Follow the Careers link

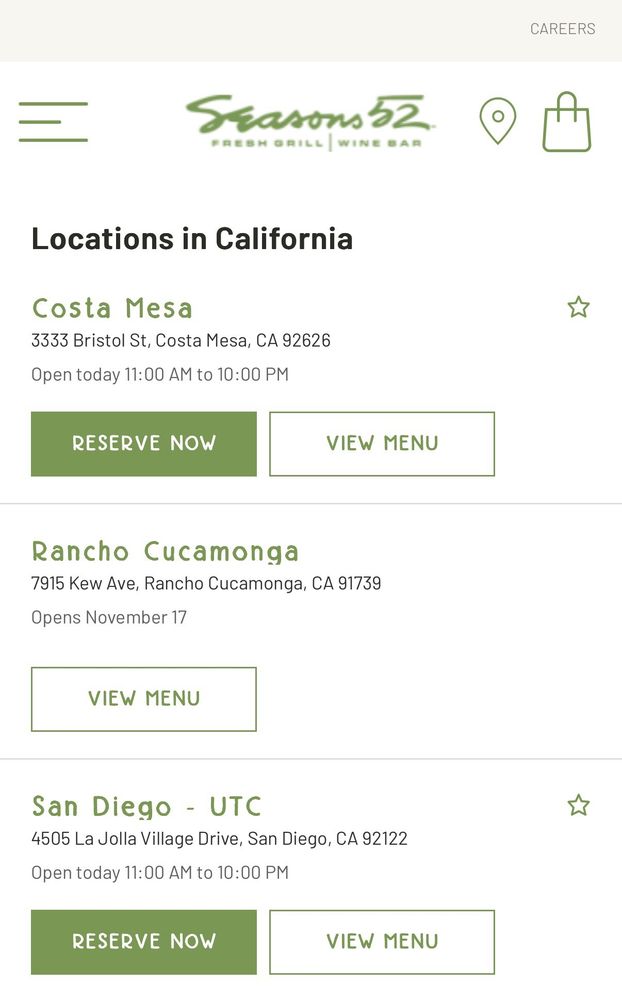point(562,29)
